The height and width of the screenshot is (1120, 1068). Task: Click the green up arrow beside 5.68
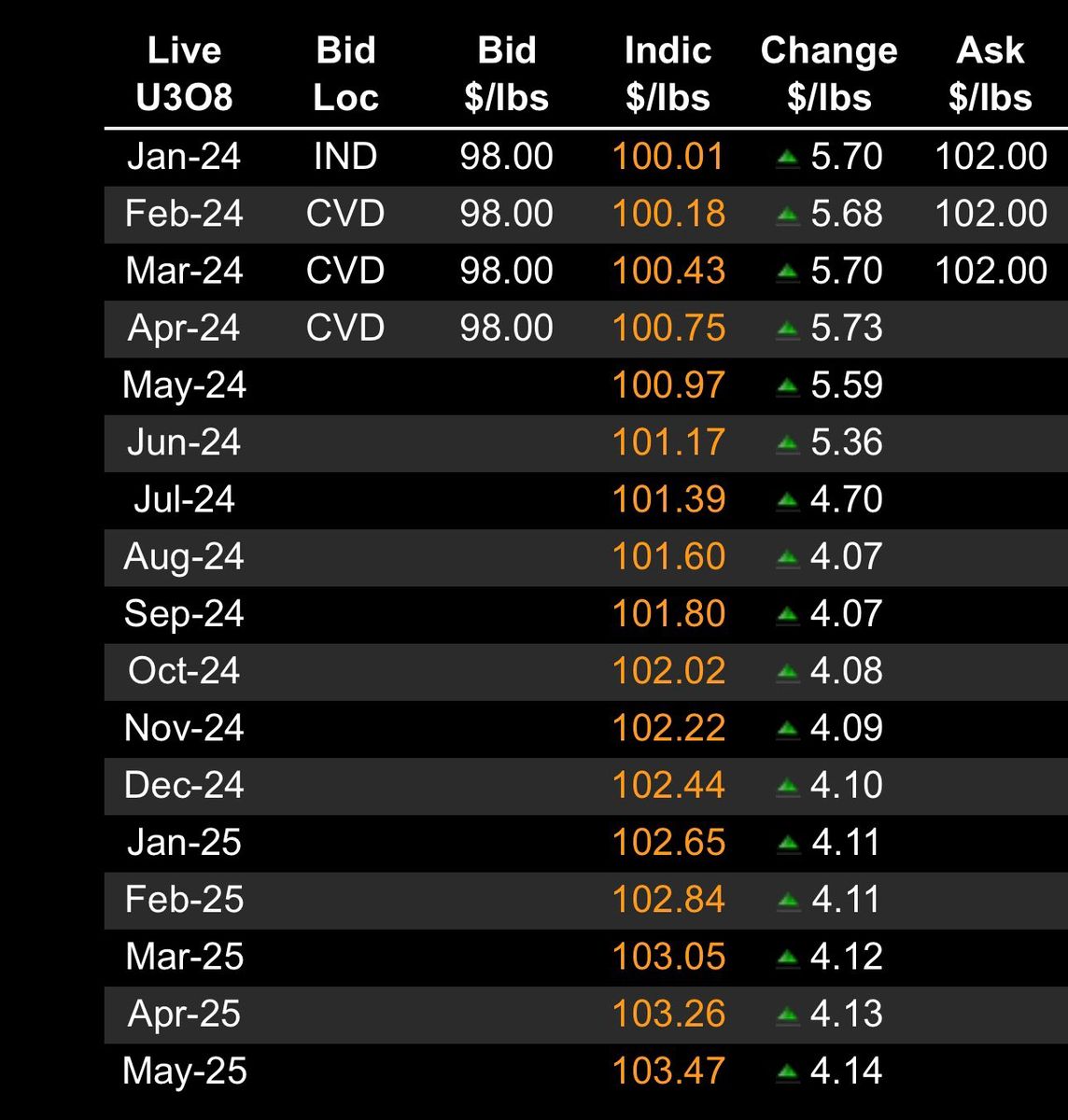coord(788,215)
